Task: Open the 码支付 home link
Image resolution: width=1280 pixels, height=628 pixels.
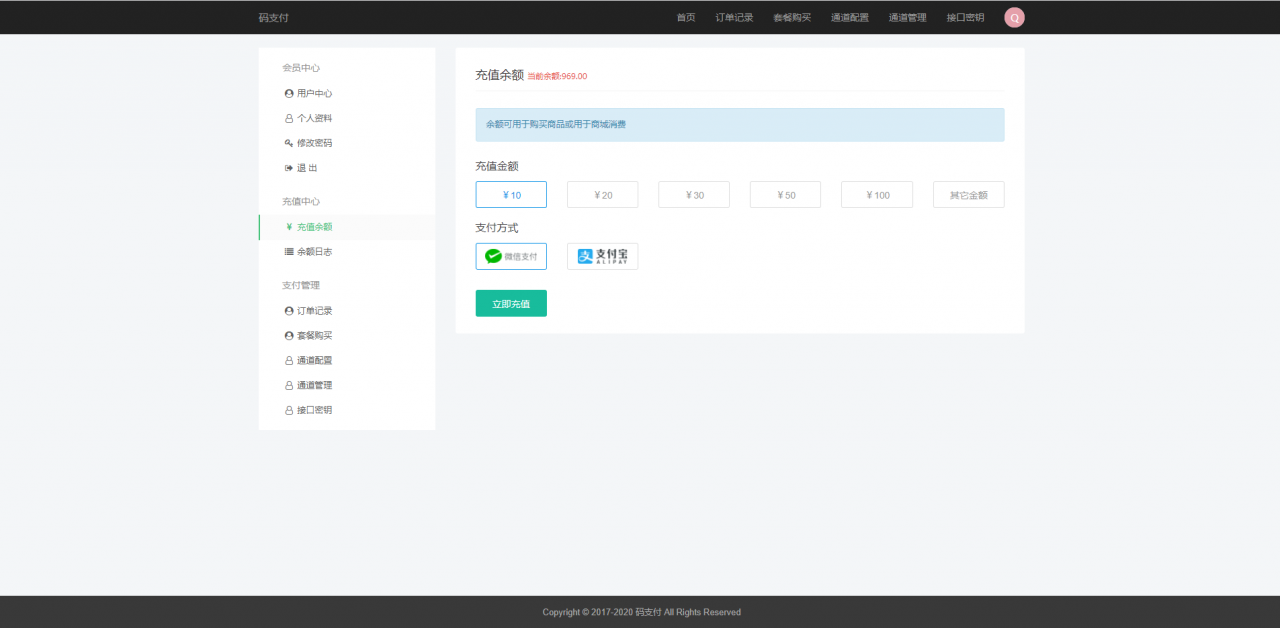Action: pos(274,17)
